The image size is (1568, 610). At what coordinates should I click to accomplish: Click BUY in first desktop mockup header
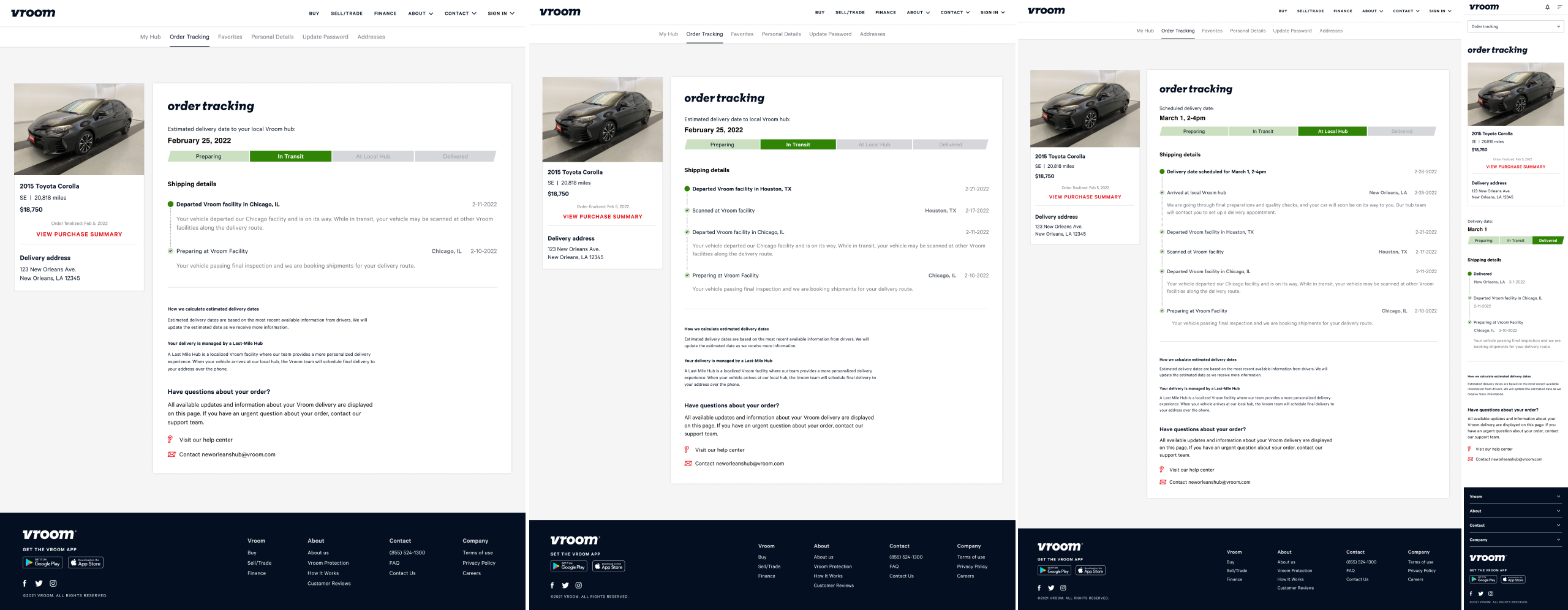tap(314, 13)
